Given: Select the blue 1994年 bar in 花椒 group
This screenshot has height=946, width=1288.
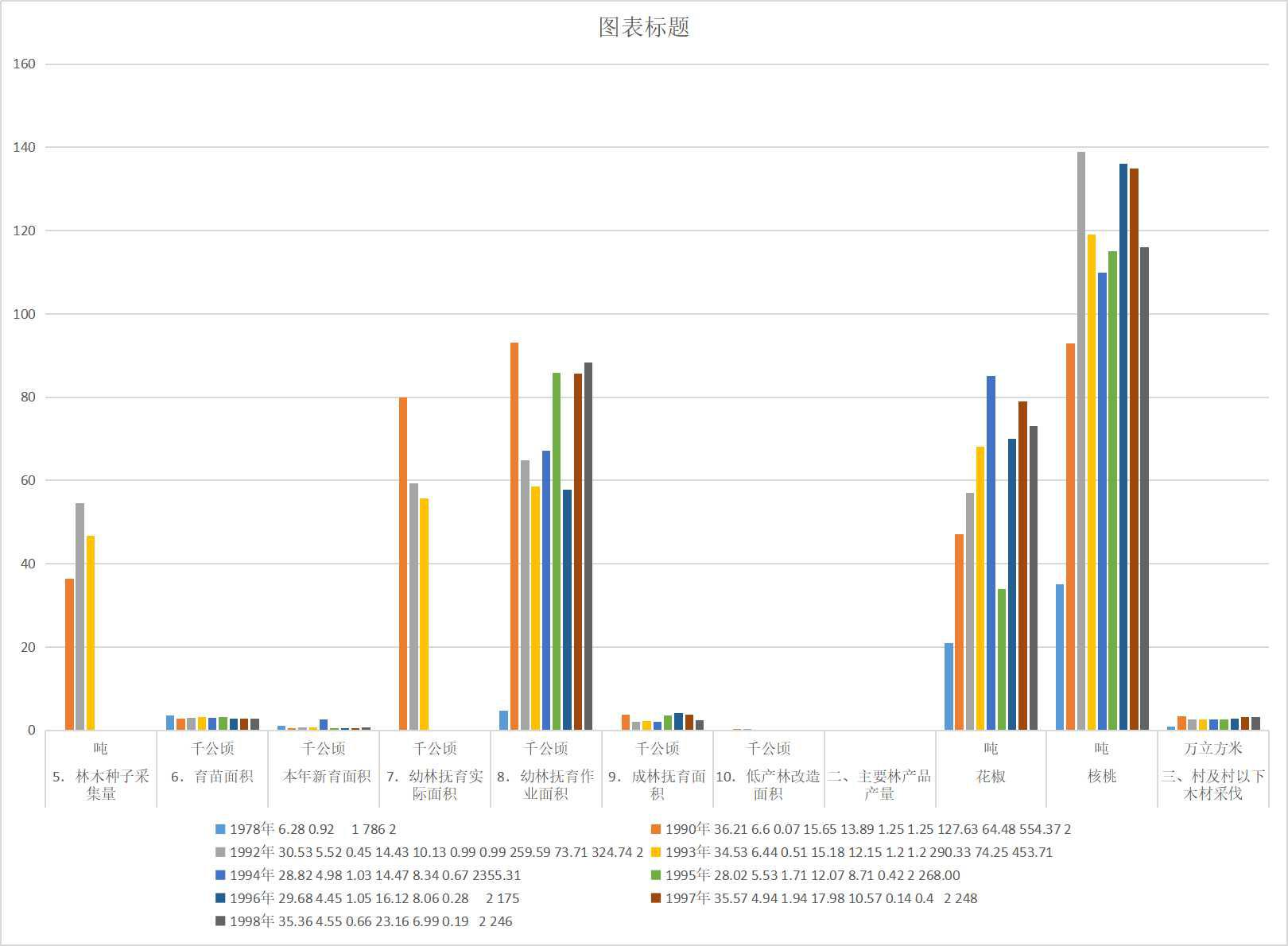Looking at the screenshot, I should point(991,553).
